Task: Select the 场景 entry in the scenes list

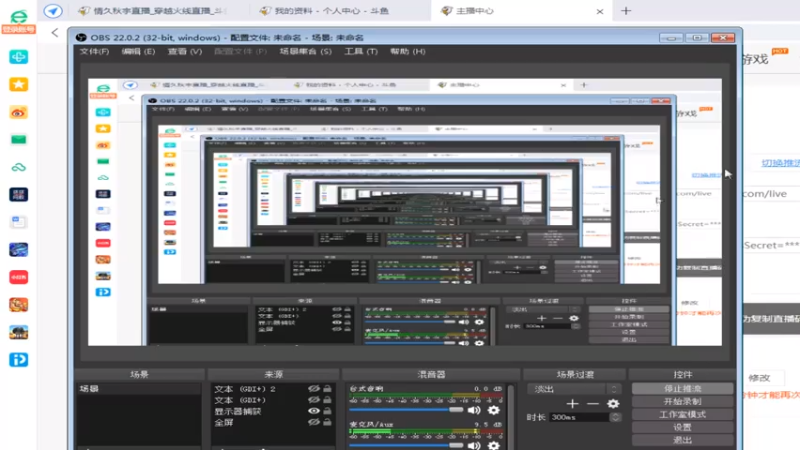Action: [x=139, y=389]
